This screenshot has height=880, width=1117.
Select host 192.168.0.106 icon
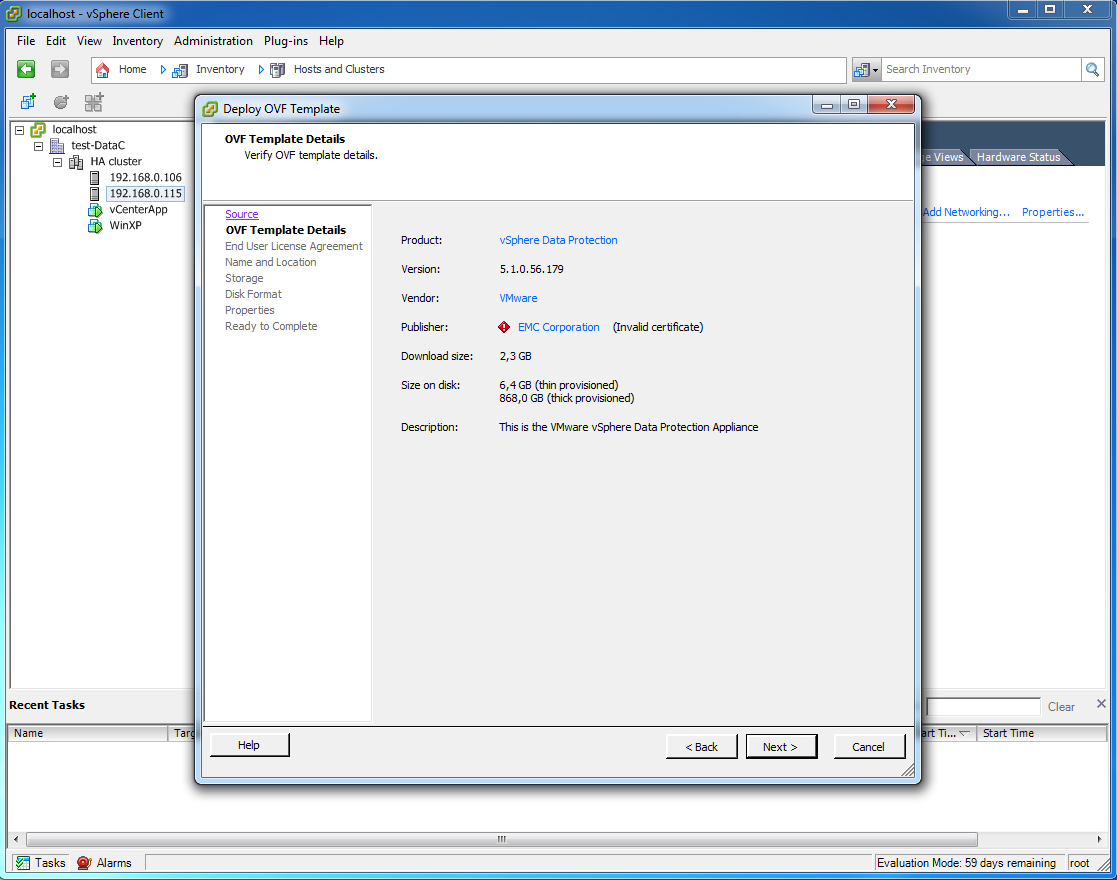[x=94, y=177]
